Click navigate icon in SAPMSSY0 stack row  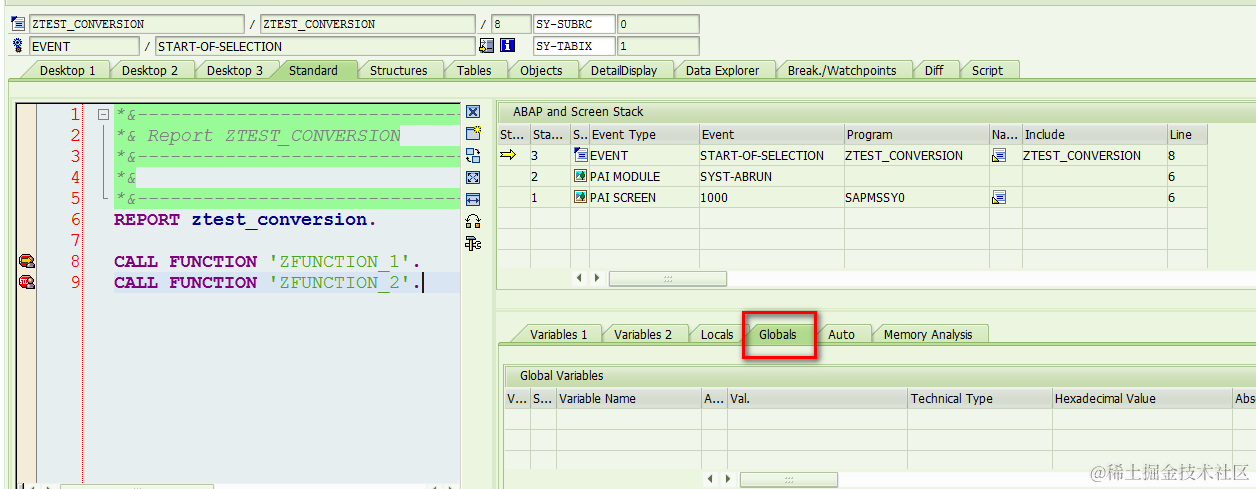pyautogui.click(x=998, y=198)
